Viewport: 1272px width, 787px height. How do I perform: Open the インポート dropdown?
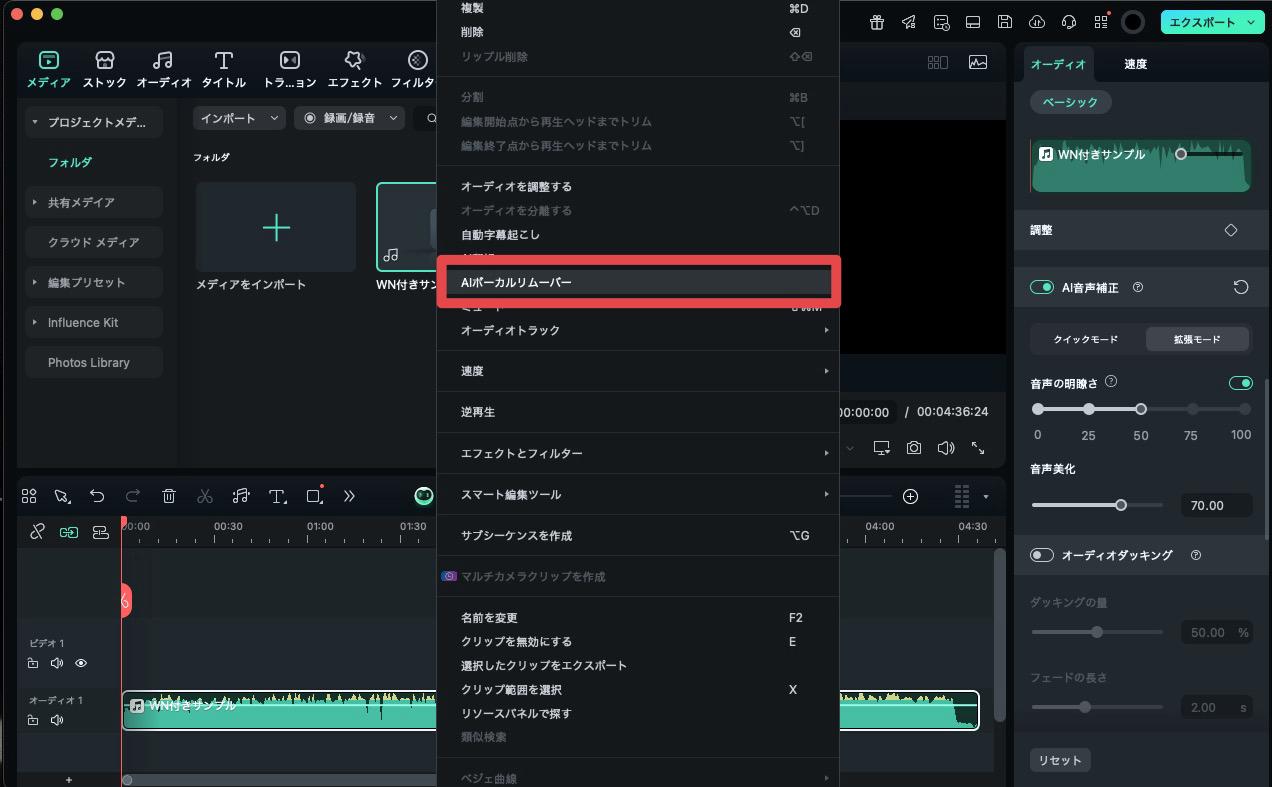pos(239,118)
